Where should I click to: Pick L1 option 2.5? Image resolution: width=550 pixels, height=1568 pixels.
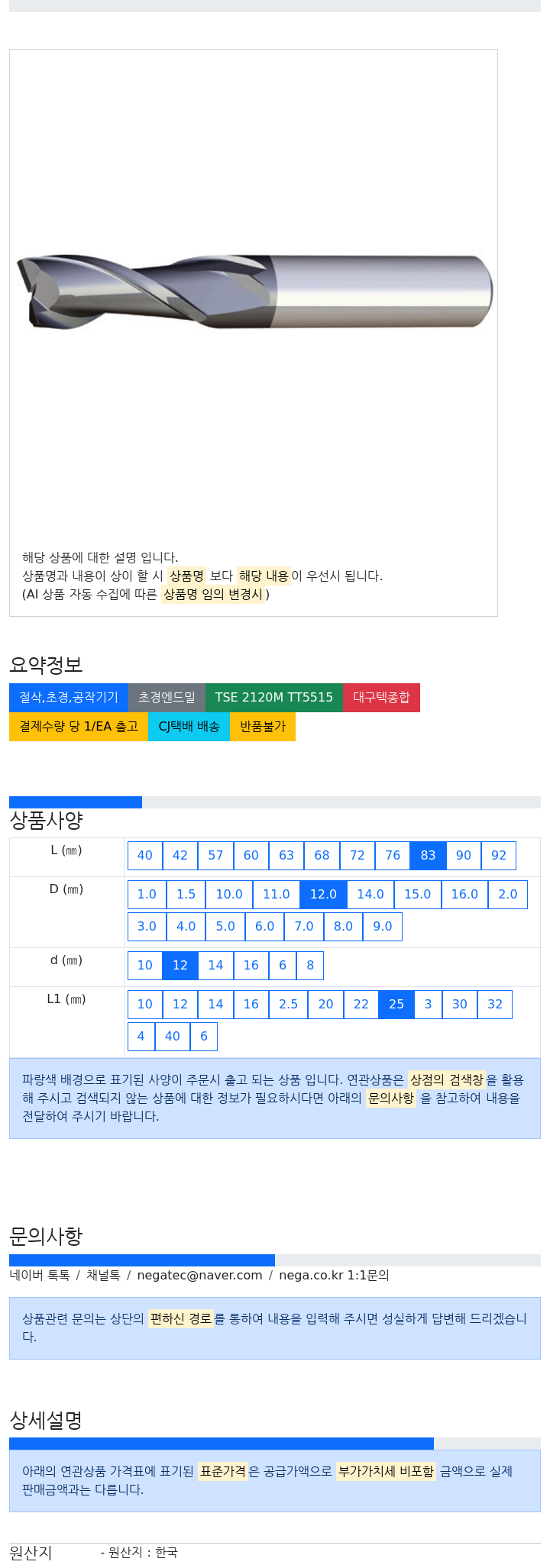[289, 1004]
